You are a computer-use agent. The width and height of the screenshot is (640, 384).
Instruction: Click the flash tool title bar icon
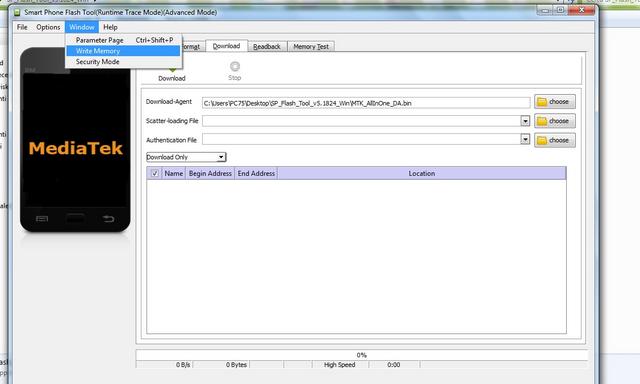click(x=17, y=12)
